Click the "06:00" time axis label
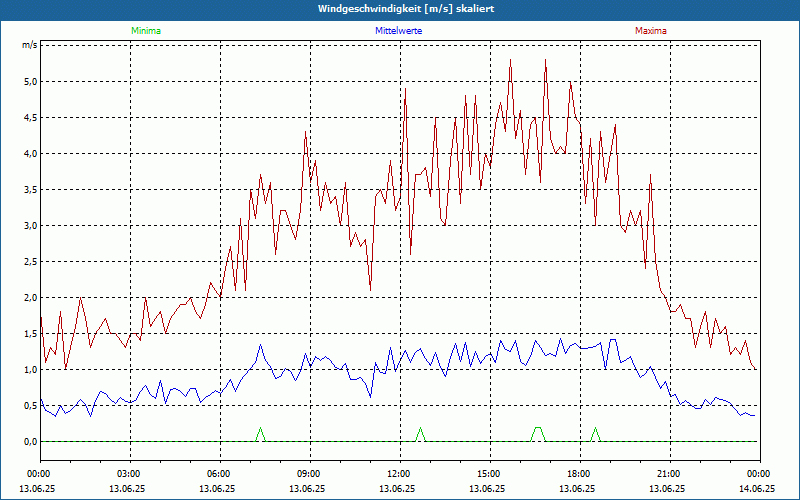This screenshot has height=500, width=800. (220, 474)
